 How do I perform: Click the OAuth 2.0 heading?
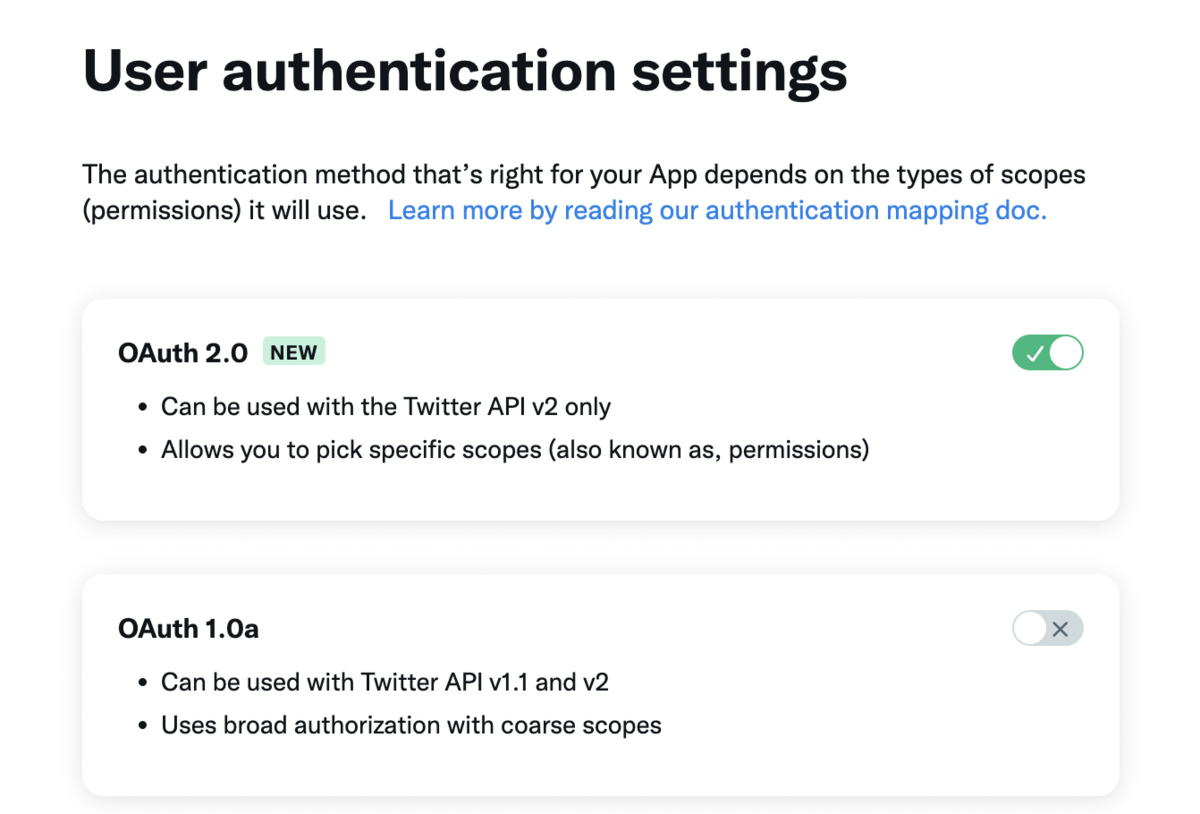click(183, 353)
